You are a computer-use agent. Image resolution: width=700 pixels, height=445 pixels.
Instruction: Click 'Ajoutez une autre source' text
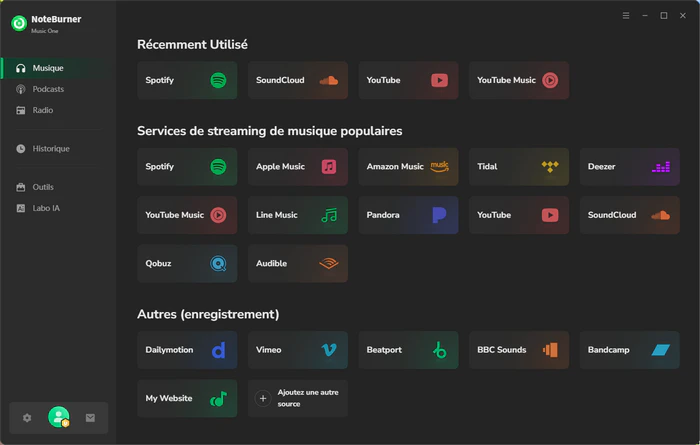coord(308,398)
